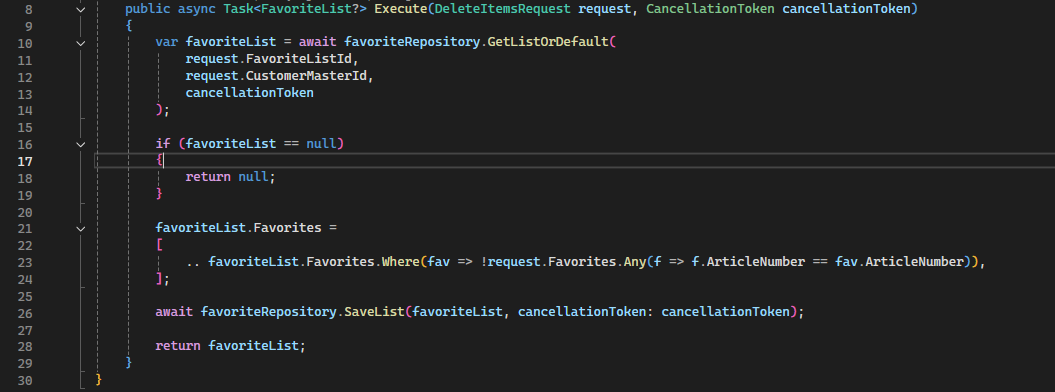The image size is (1055, 392).
Task: Click the Any method call on line 23
Action: pyautogui.click(x=634, y=262)
